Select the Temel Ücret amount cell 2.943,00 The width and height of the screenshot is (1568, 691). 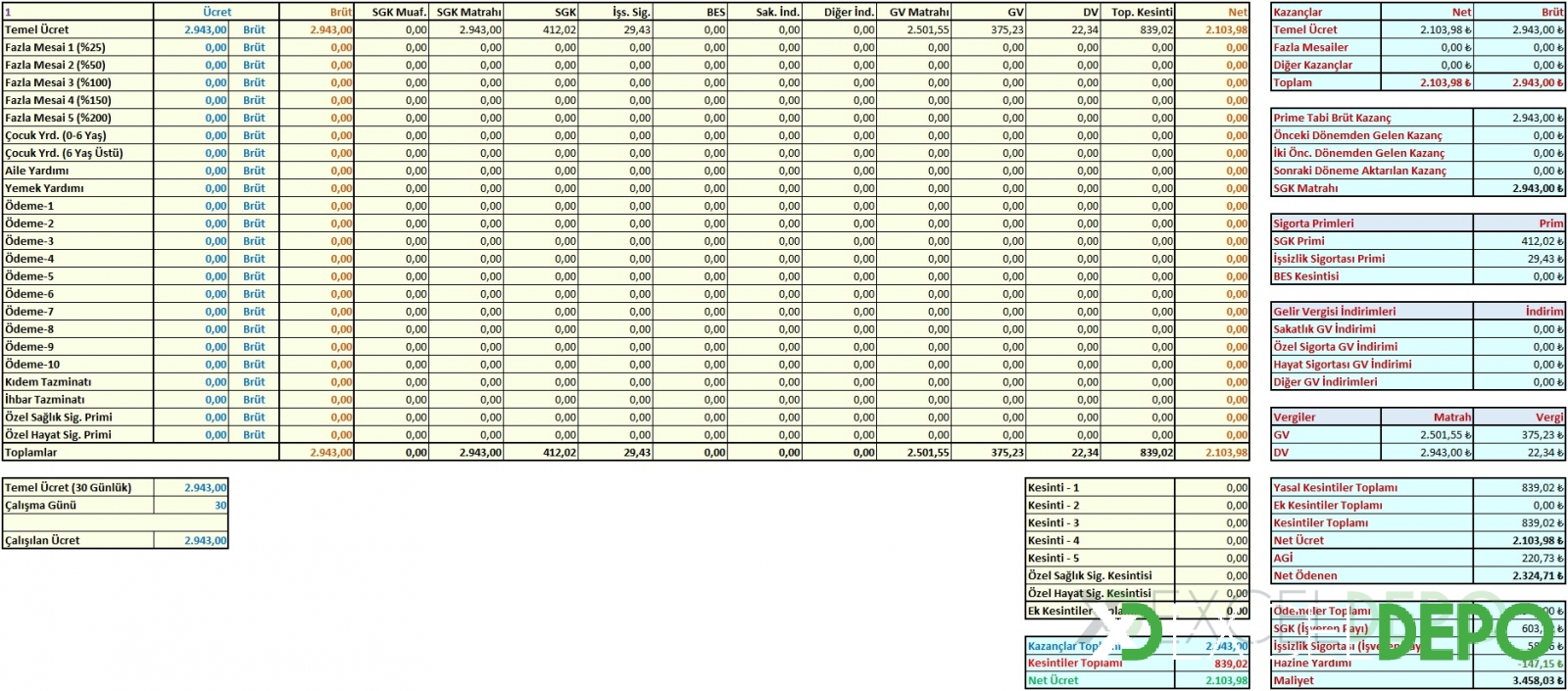coord(191,29)
